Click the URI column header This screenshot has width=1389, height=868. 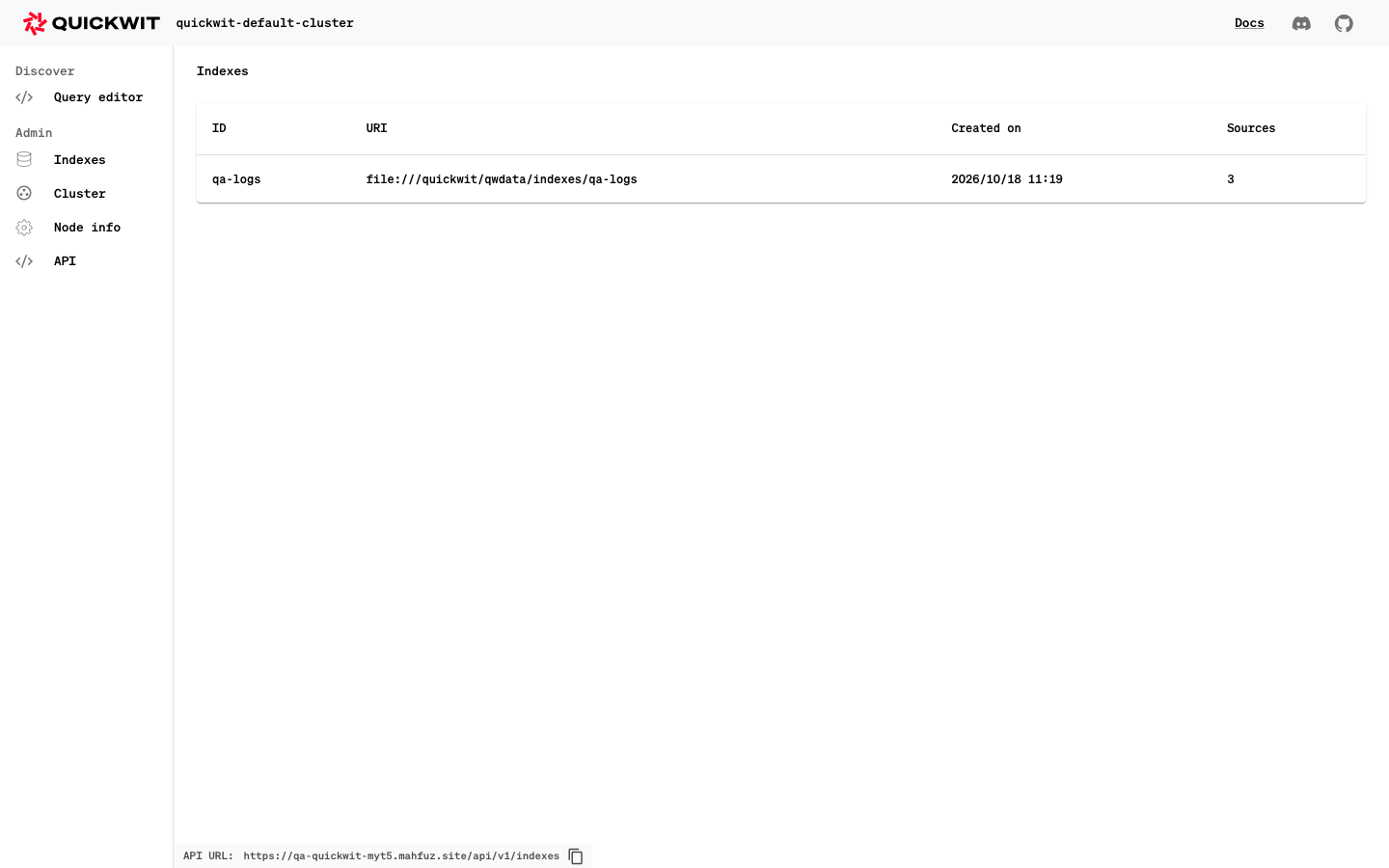[376, 128]
